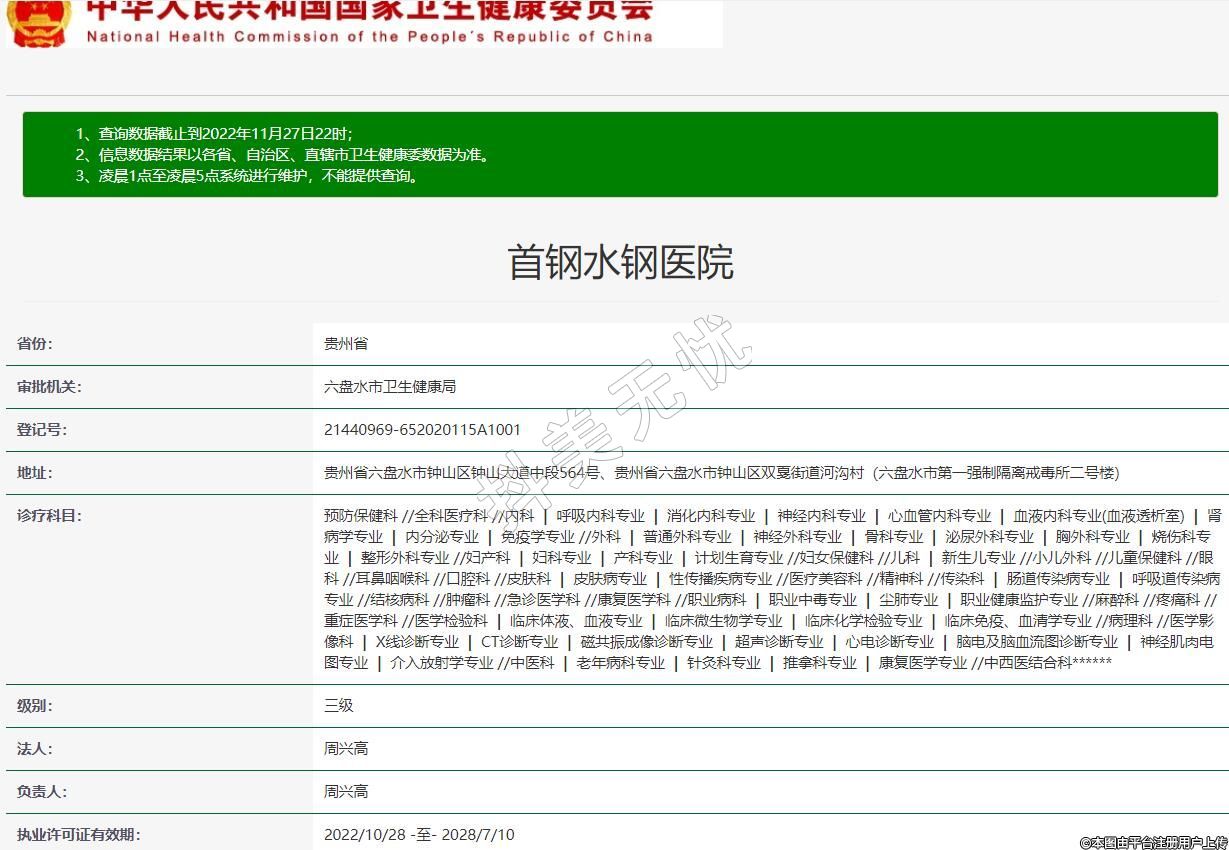Click the license validity dates 2022/10/28 -至- 2028/7/10
Image resolution: width=1229 pixels, height=850 pixels.
[419, 835]
